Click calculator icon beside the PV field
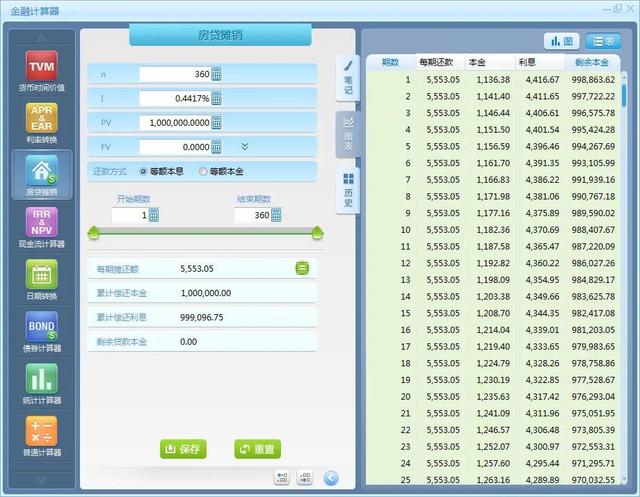Image resolution: width=640 pixels, height=497 pixels. pos(216,122)
